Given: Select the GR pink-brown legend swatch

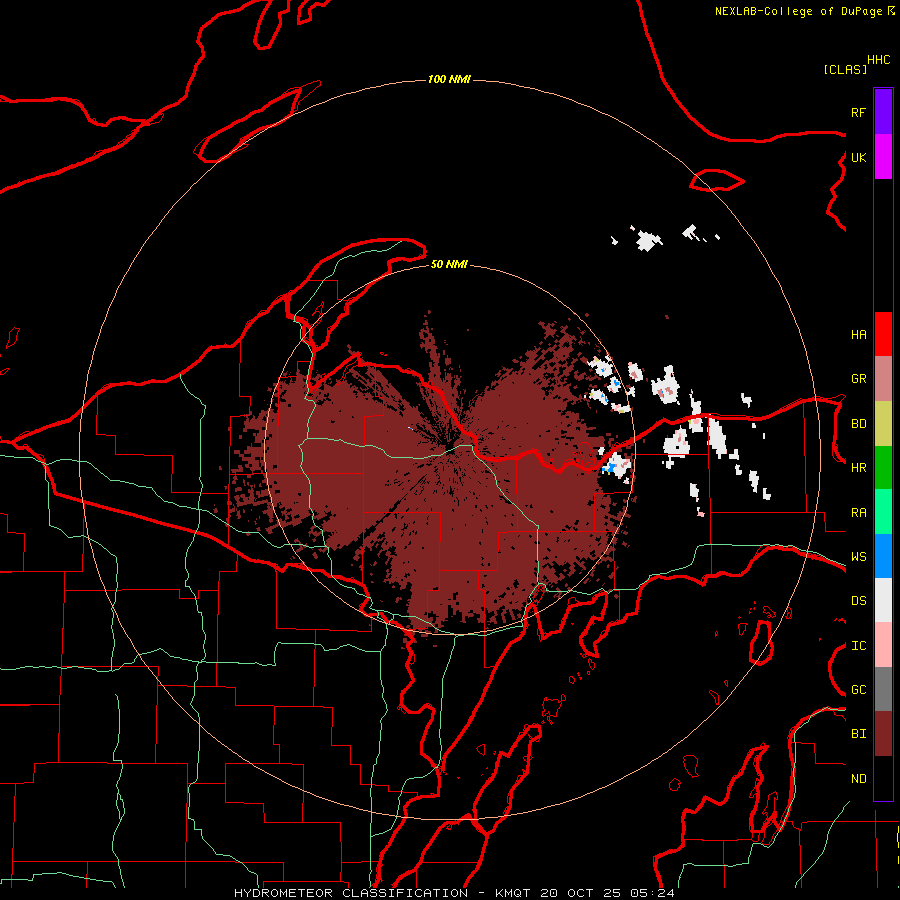Looking at the screenshot, I should point(883,379).
